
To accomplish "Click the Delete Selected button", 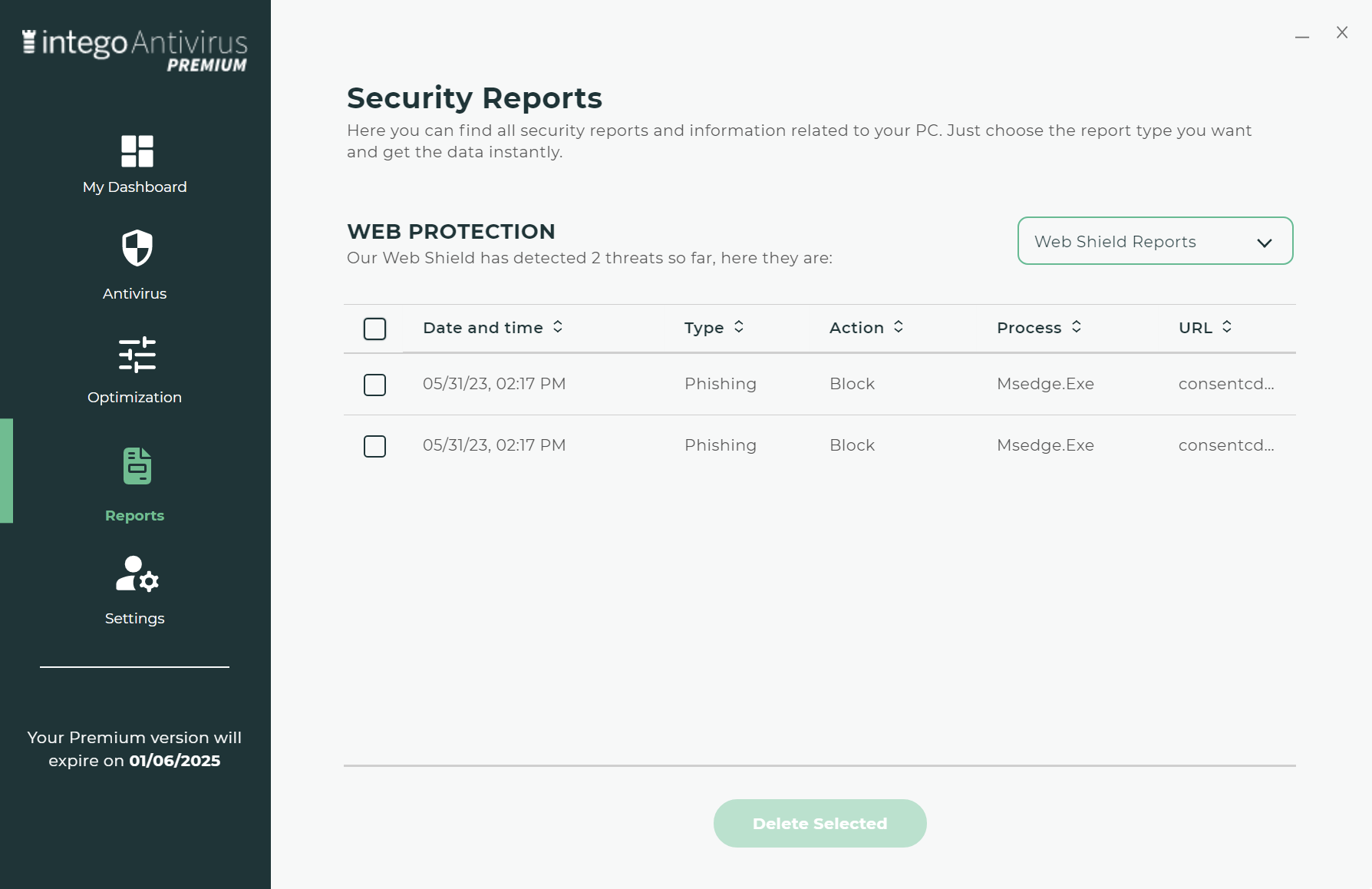I will pyautogui.click(x=820, y=823).
